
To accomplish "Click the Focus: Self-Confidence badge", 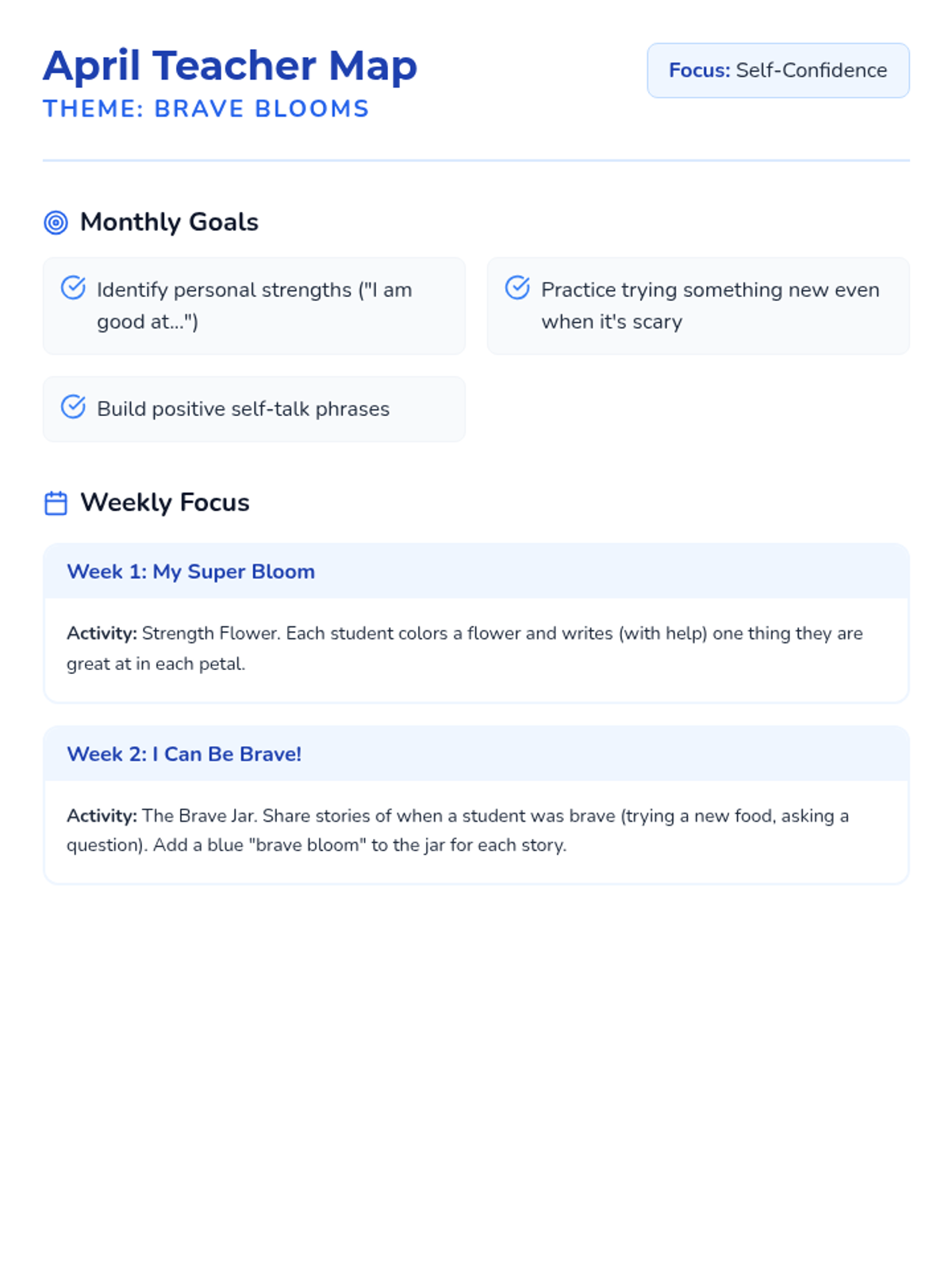I will pyautogui.click(x=777, y=71).
